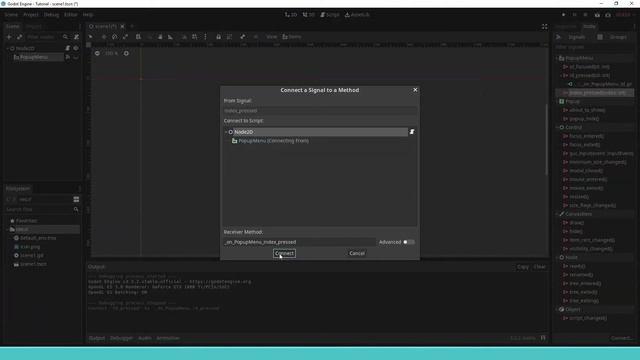This screenshot has width=640, height=360.
Task: Click the instance child scene link icon
Action: coord(20,37)
